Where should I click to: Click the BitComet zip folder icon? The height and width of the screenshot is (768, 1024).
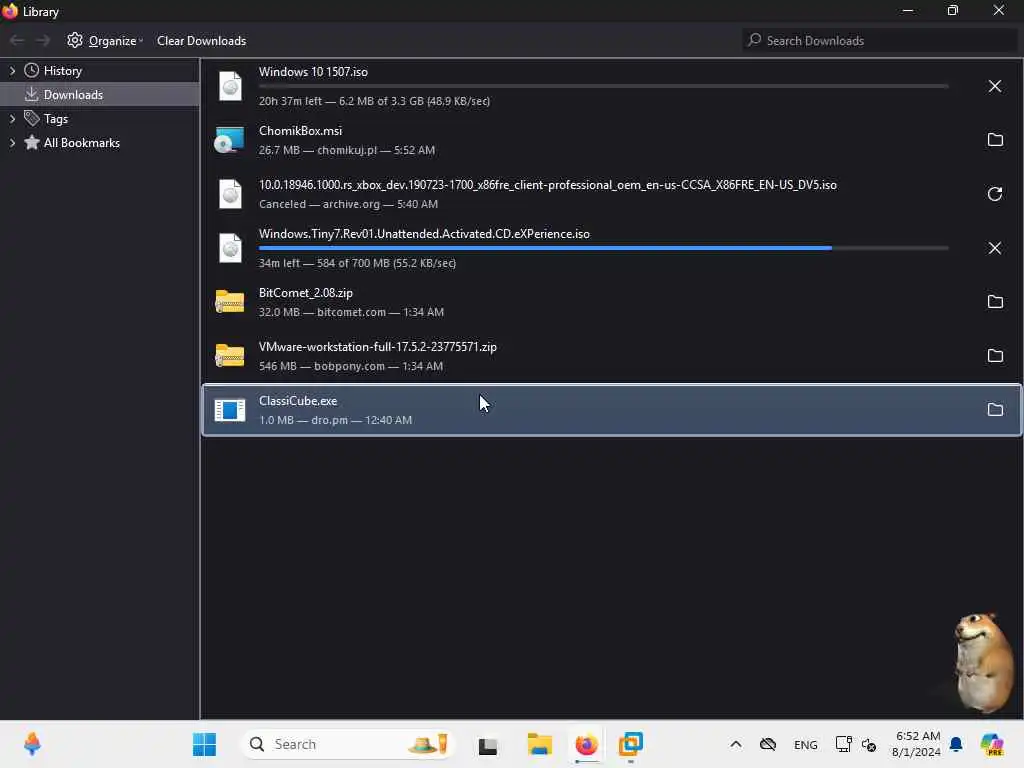(x=229, y=302)
